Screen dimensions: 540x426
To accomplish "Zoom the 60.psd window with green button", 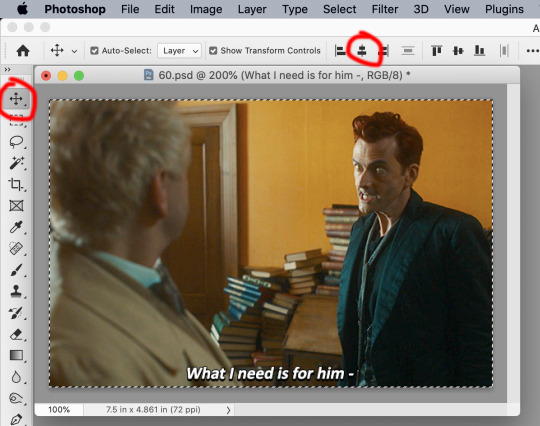I will 79,75.
